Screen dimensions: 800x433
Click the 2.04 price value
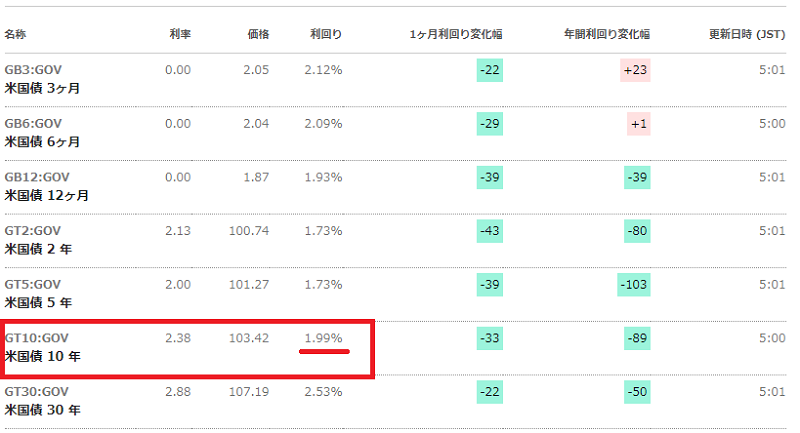coord(256,123)
